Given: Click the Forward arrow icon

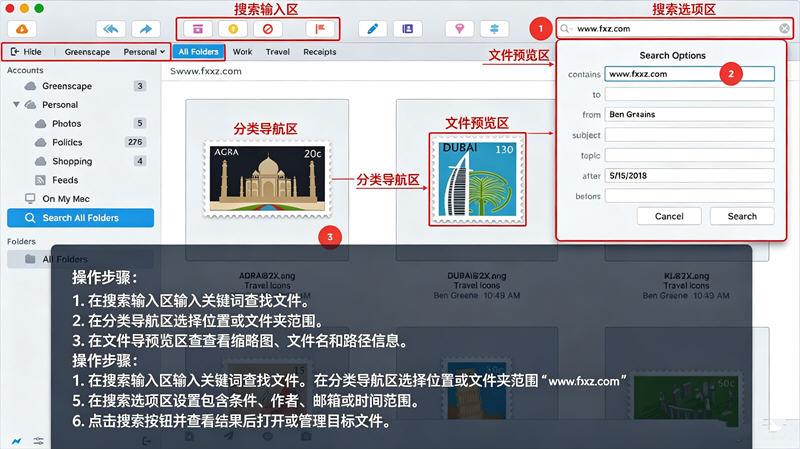Looking at the screenshot, I should coord(146,29).
